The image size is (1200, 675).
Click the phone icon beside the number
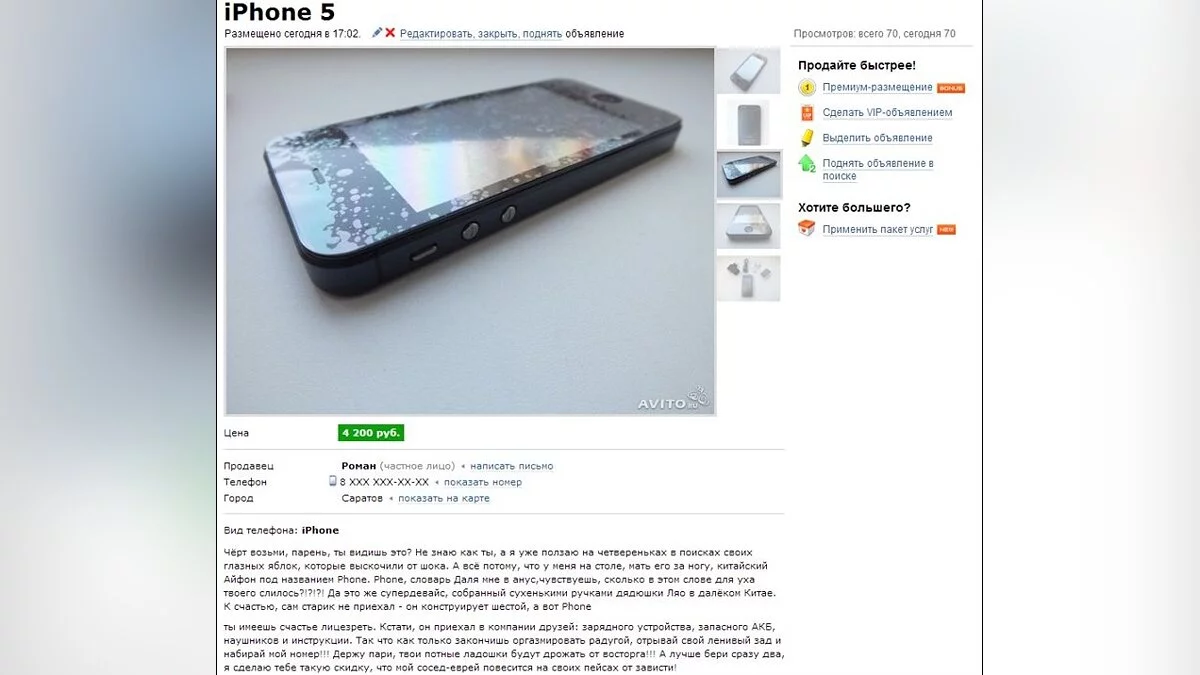point(333,481)
